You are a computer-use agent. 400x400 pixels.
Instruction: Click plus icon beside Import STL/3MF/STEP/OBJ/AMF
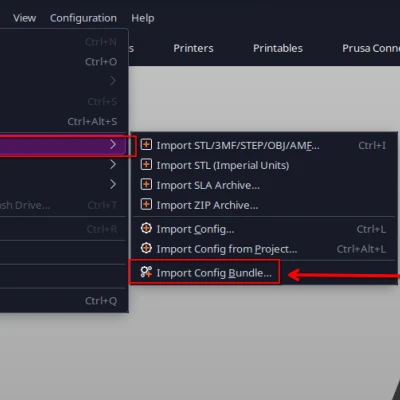pyautogui.click(x=146, y=145)
